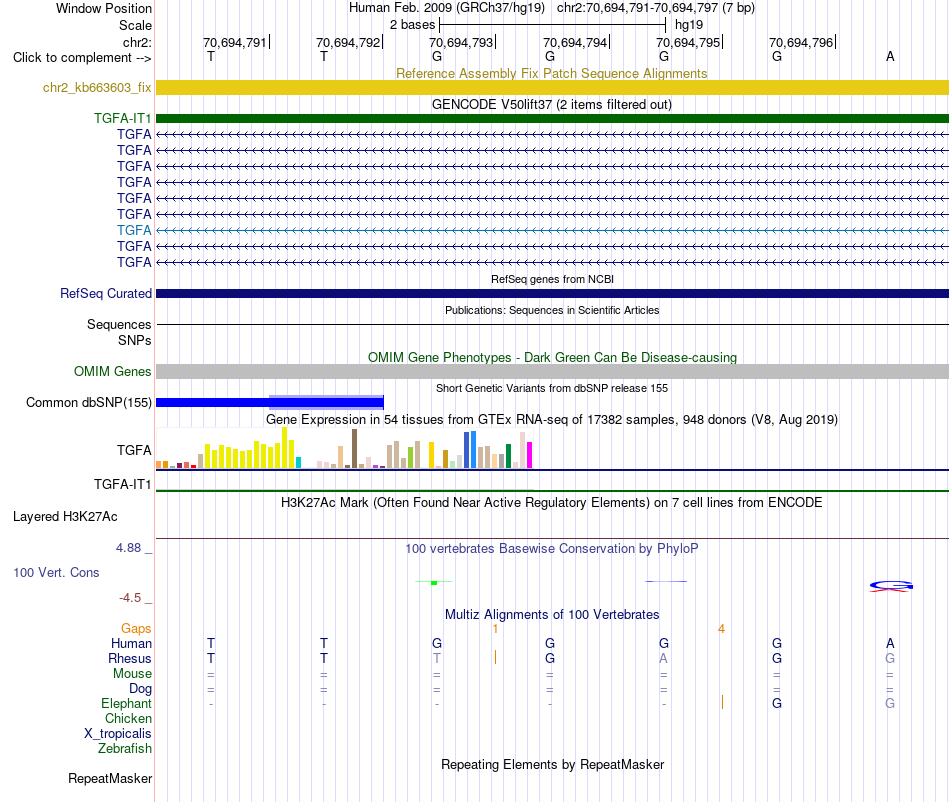Click the 'Click to complement -->' label
Viewport: 950px width, 802px height.
click(82, 58)
